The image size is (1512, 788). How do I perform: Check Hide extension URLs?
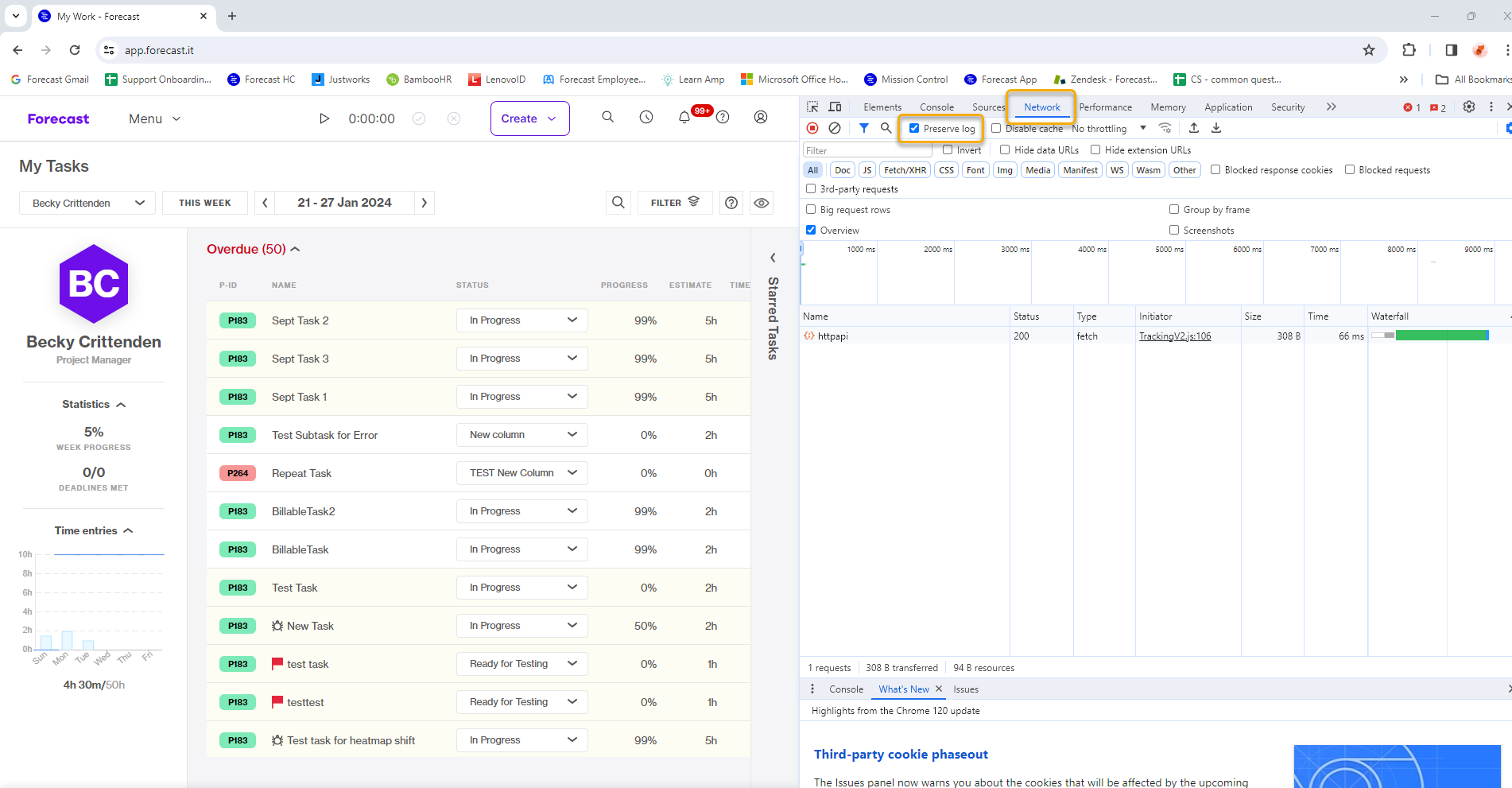[x=1095, y=149]
